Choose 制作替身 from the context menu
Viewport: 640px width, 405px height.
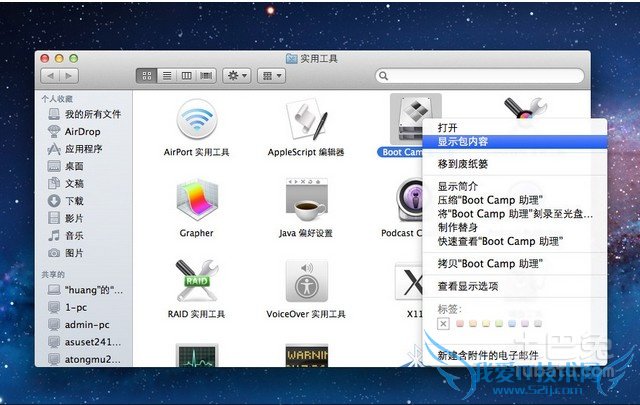514,227
